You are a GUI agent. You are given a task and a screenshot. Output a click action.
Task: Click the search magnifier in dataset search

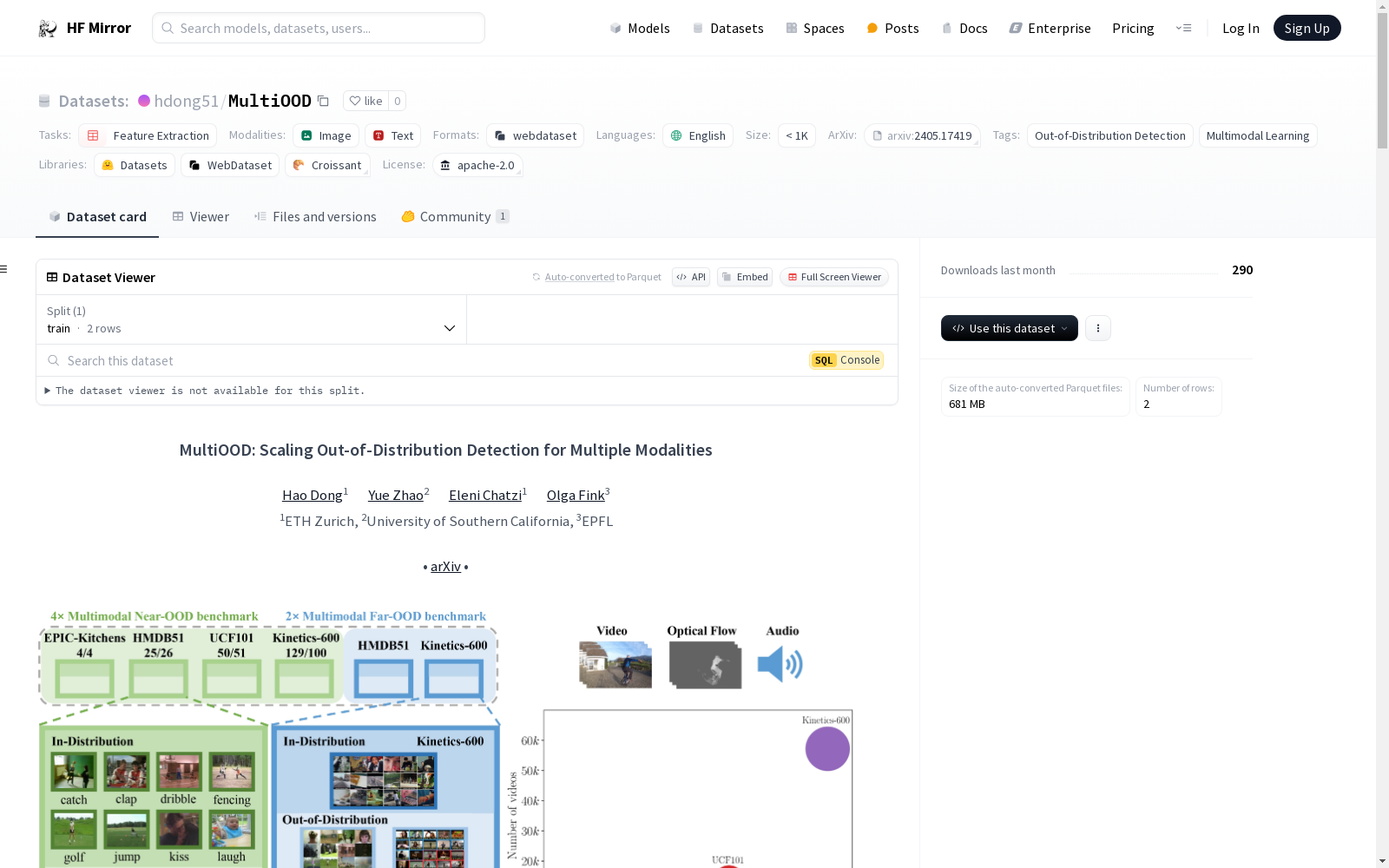pyautogui.click(x=54, y=360)
